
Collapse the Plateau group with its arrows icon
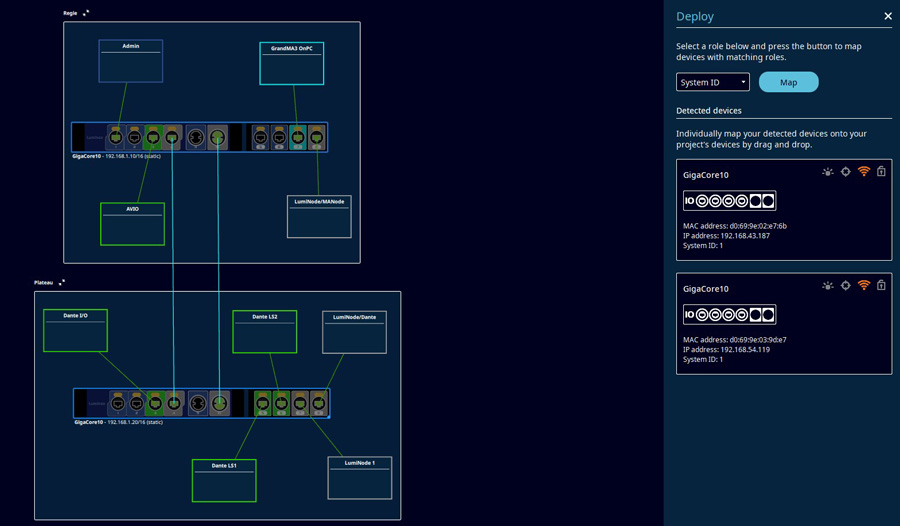[x=62, y=282]
